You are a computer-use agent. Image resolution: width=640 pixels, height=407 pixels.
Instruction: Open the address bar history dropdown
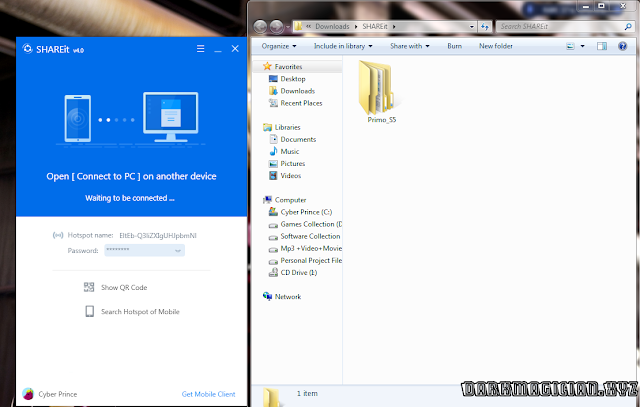coord(472,27)
